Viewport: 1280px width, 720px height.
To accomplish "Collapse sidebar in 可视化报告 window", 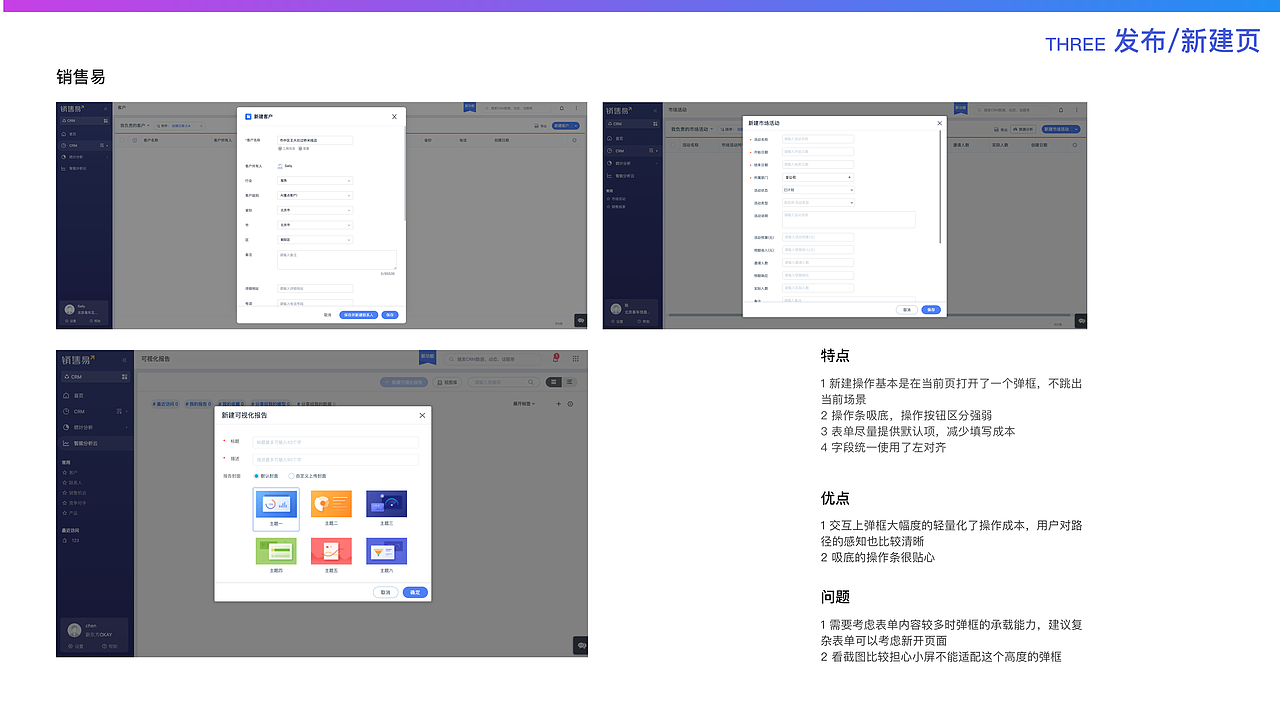I will point(124,360).
